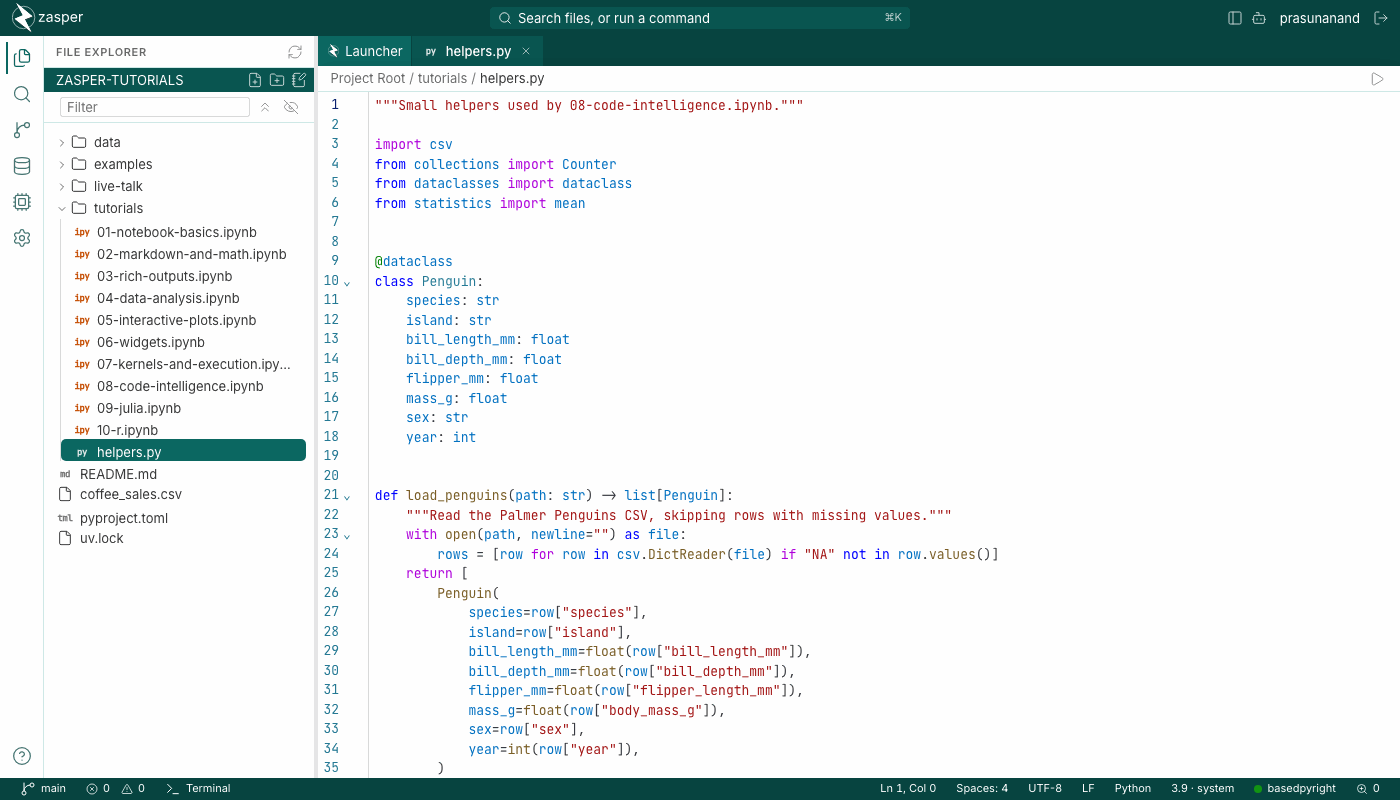This screenshot has height=800, width=1400.
Task: Switch to the Launcher tab
Action: pyautogui.click(x=365, y=51)
